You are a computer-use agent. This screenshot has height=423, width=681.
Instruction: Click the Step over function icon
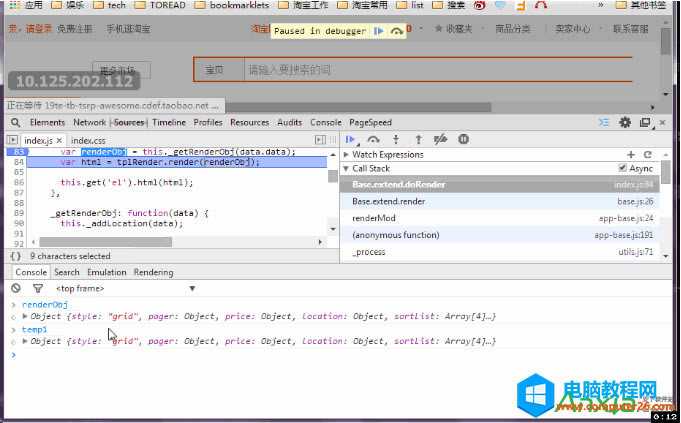(x=374, y=139)
